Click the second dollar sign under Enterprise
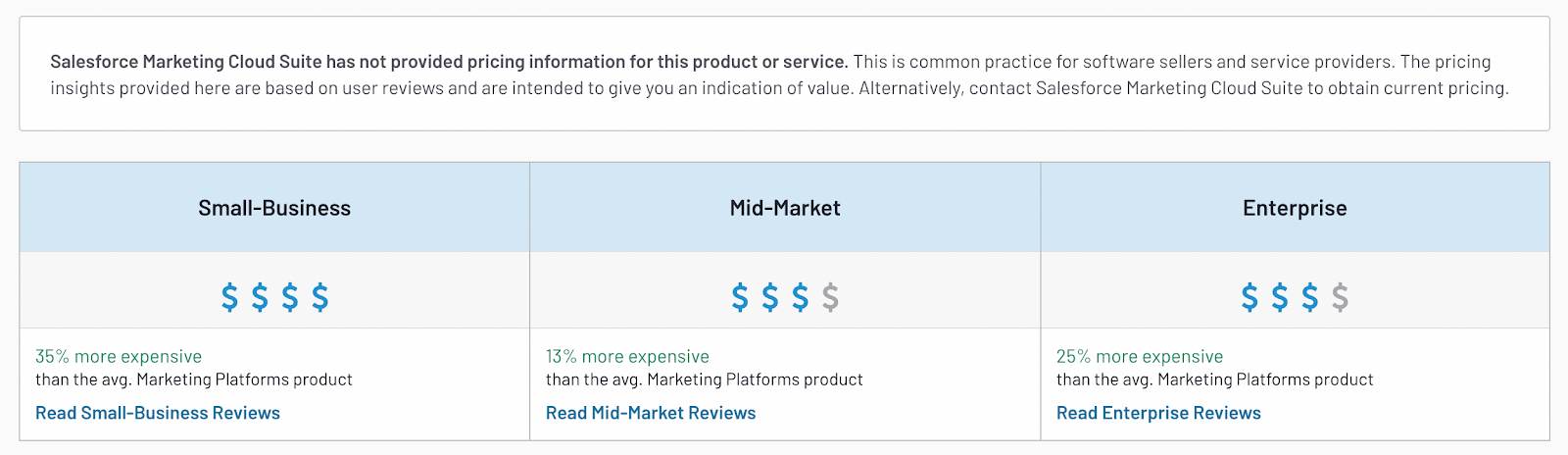The width and height of the screenshot is (1568, 455). (1280, 296)
